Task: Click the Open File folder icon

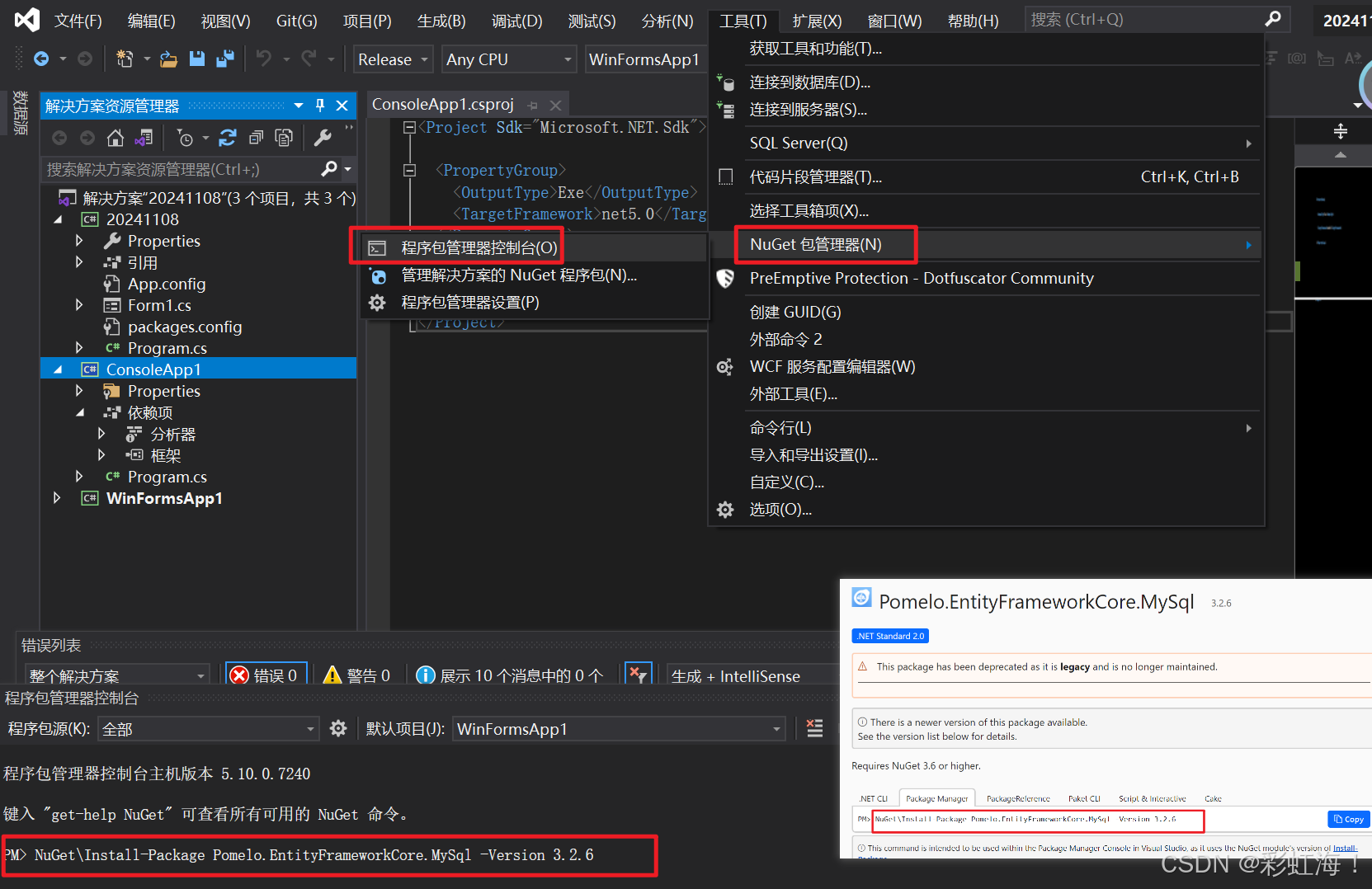Action: (x=168, y=59)
